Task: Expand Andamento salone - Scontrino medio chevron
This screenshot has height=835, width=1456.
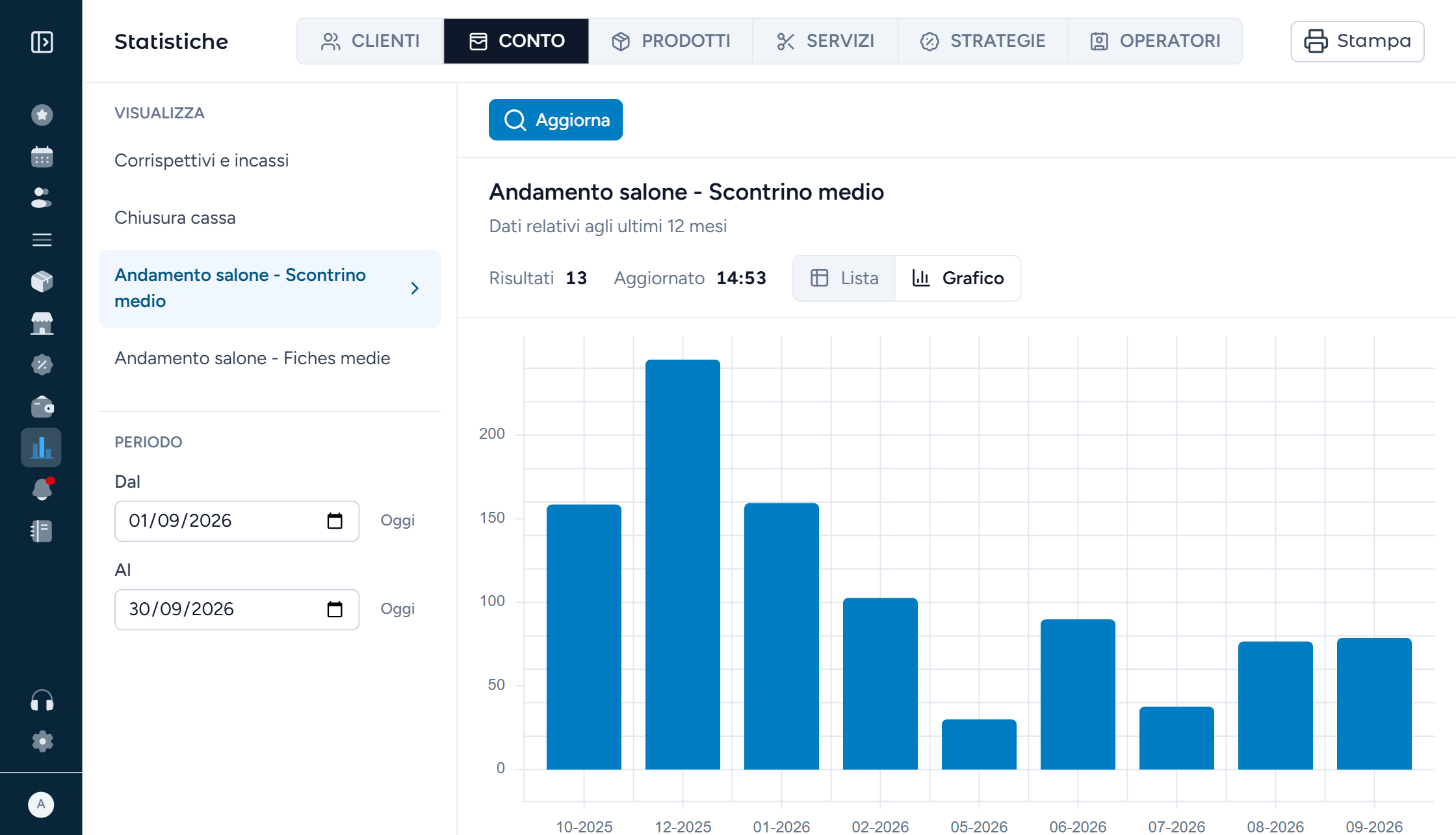Action: (x=415, y=288)
